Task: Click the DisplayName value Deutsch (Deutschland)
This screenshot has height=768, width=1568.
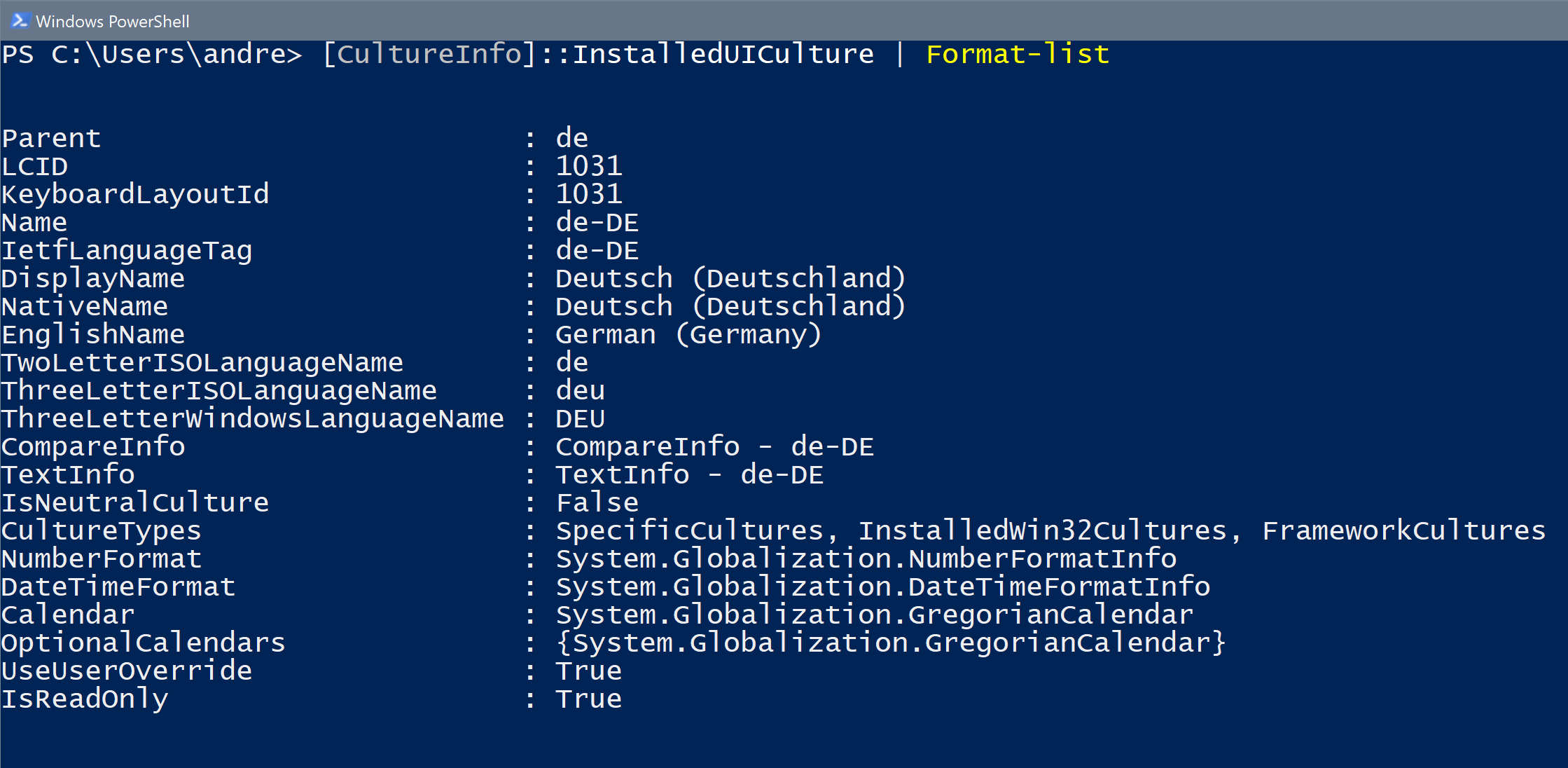Action: click(730, 278)
